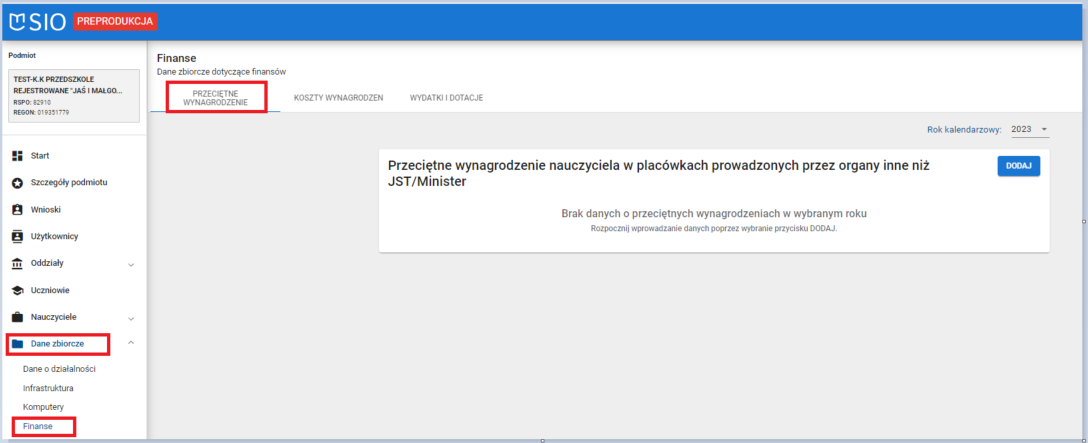Click the Wnioski sidebar icon
Image resolution: width=1088 pixels, height=443 pixels.
(x=19, y=209)
